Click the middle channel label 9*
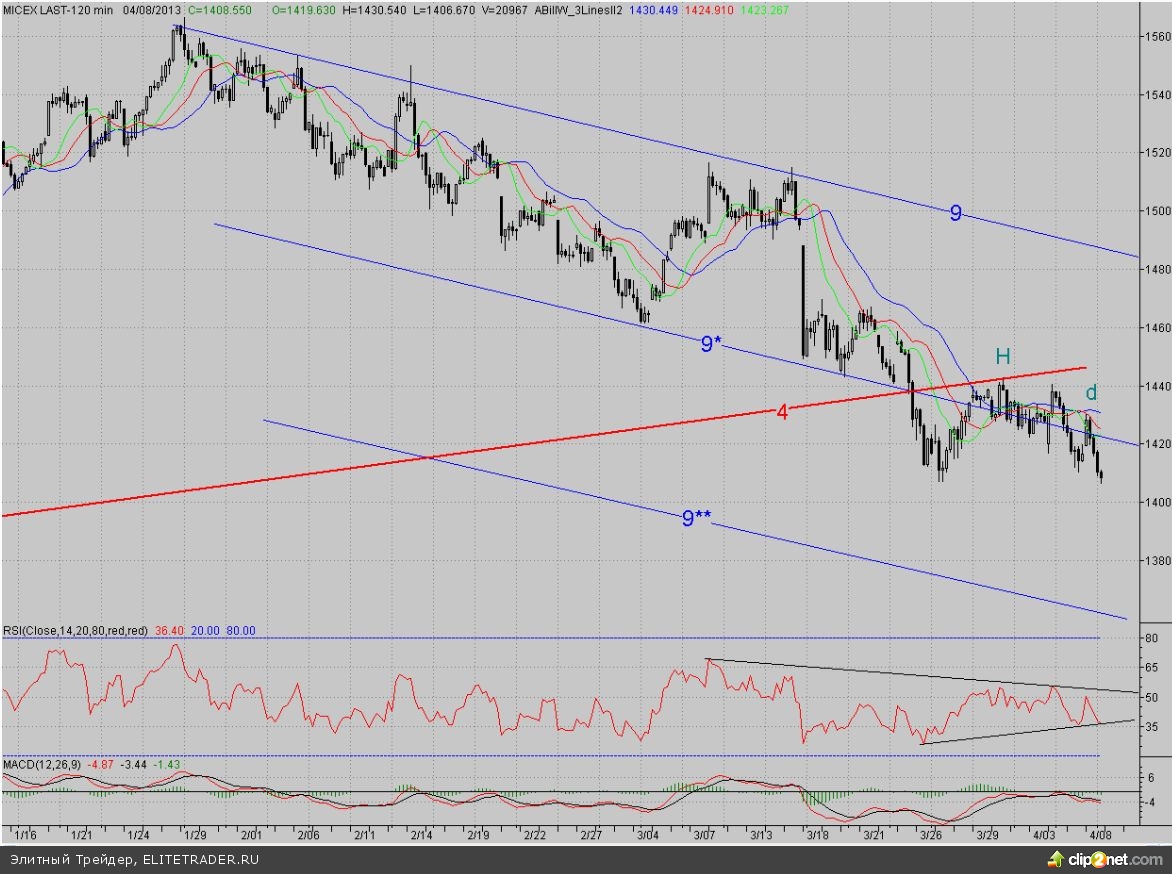 [711, 344]
